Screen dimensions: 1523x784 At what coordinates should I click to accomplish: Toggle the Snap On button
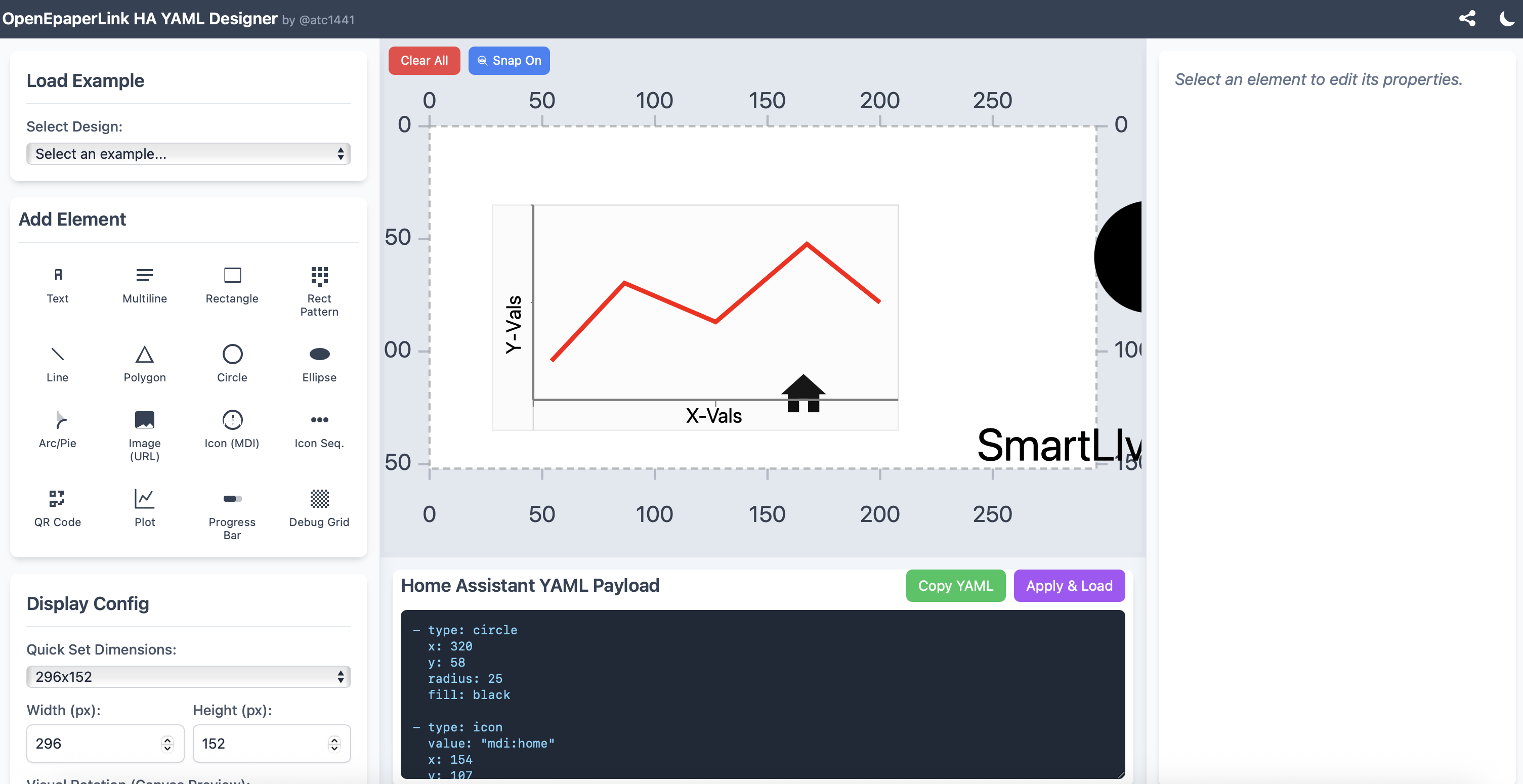tap(509, 60)
